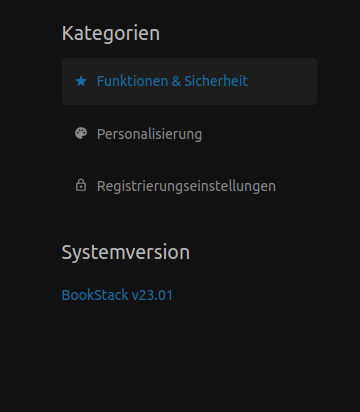Screen dimensions: 360x412
Task: Click the palette icon next to Personalisierung
Action: coord(81,133)
